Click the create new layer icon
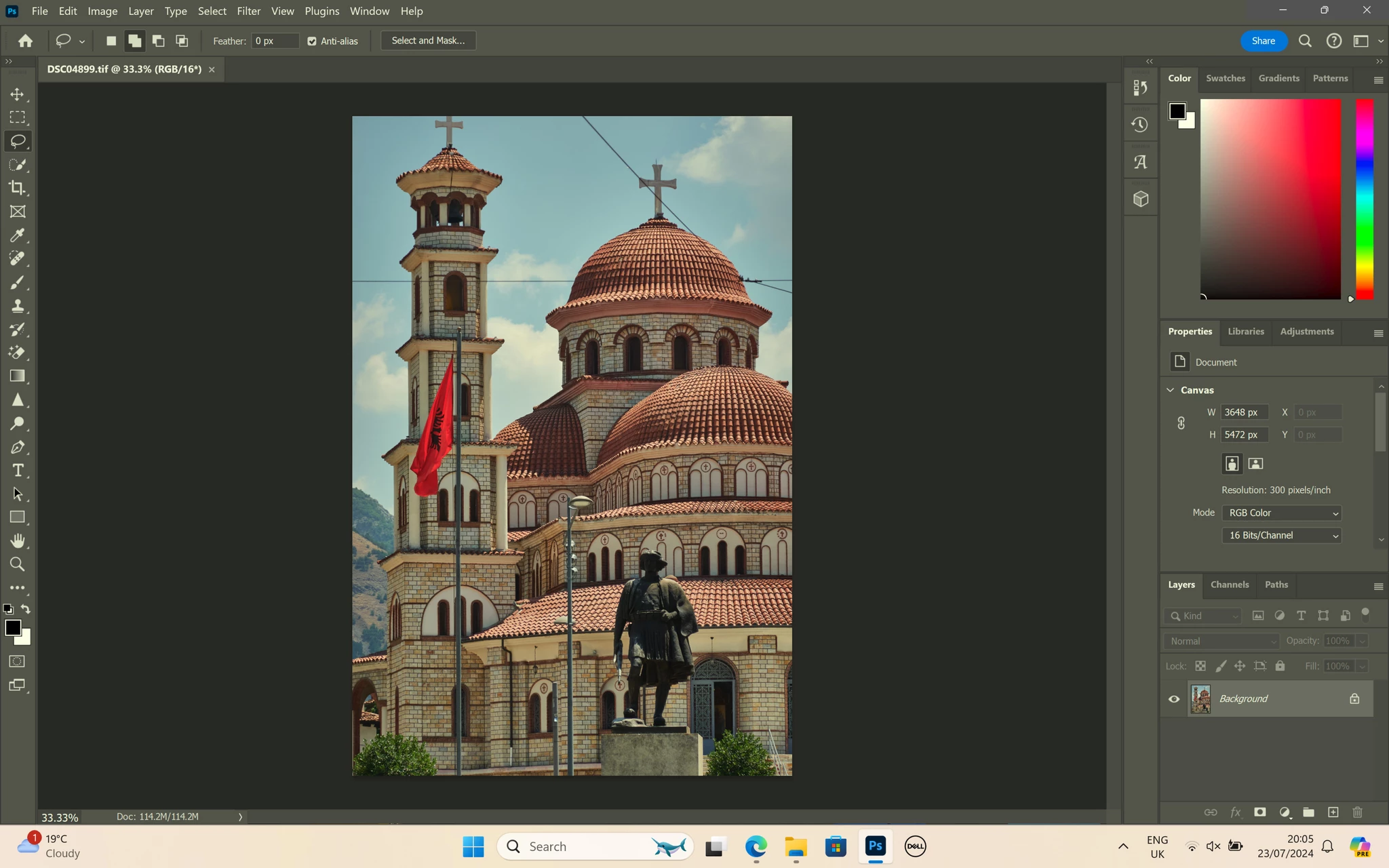The height and width of the screenshot is (868, 1389). [1333, 812]
